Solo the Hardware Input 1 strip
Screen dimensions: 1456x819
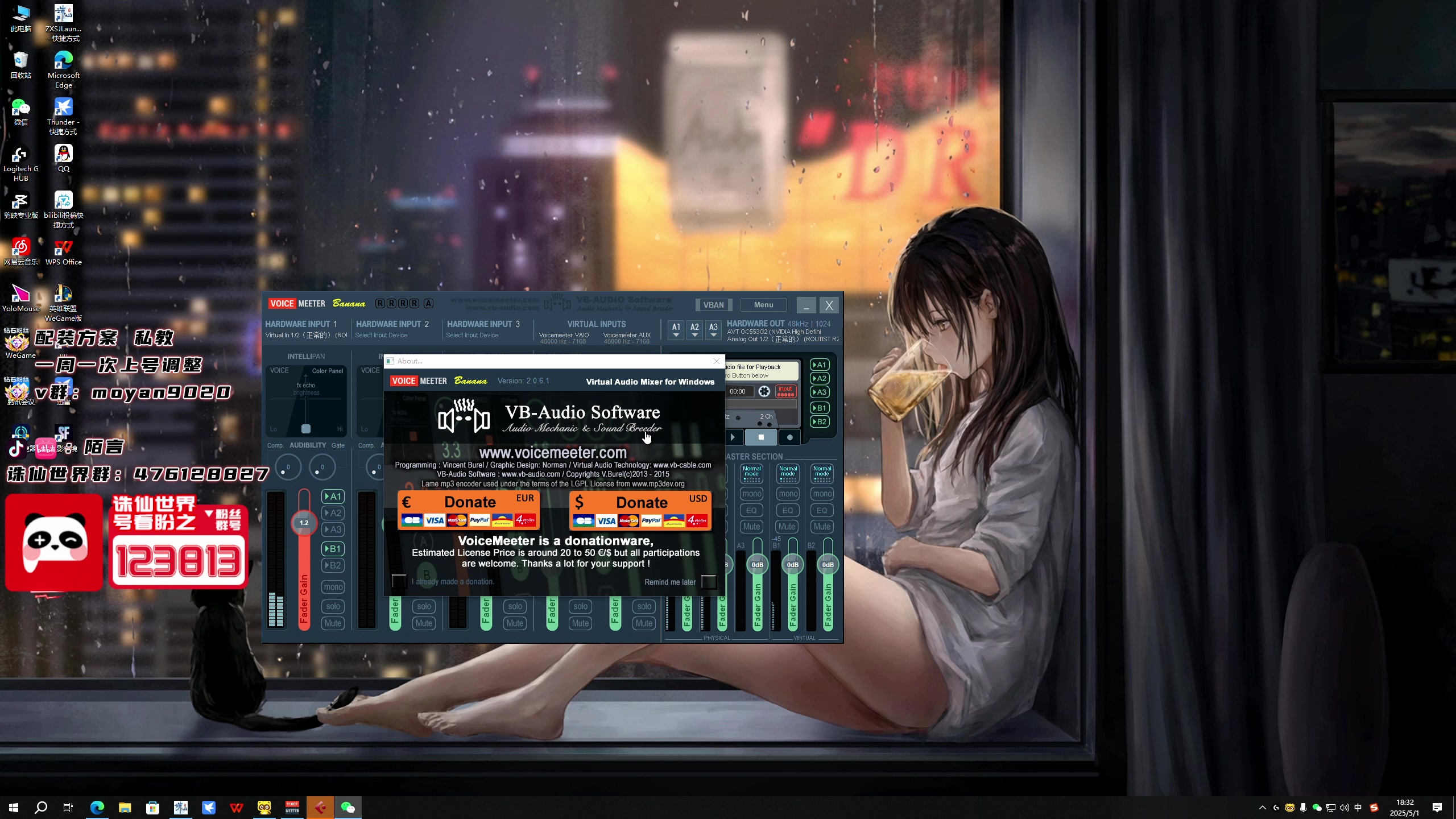(x=333, y=606)
